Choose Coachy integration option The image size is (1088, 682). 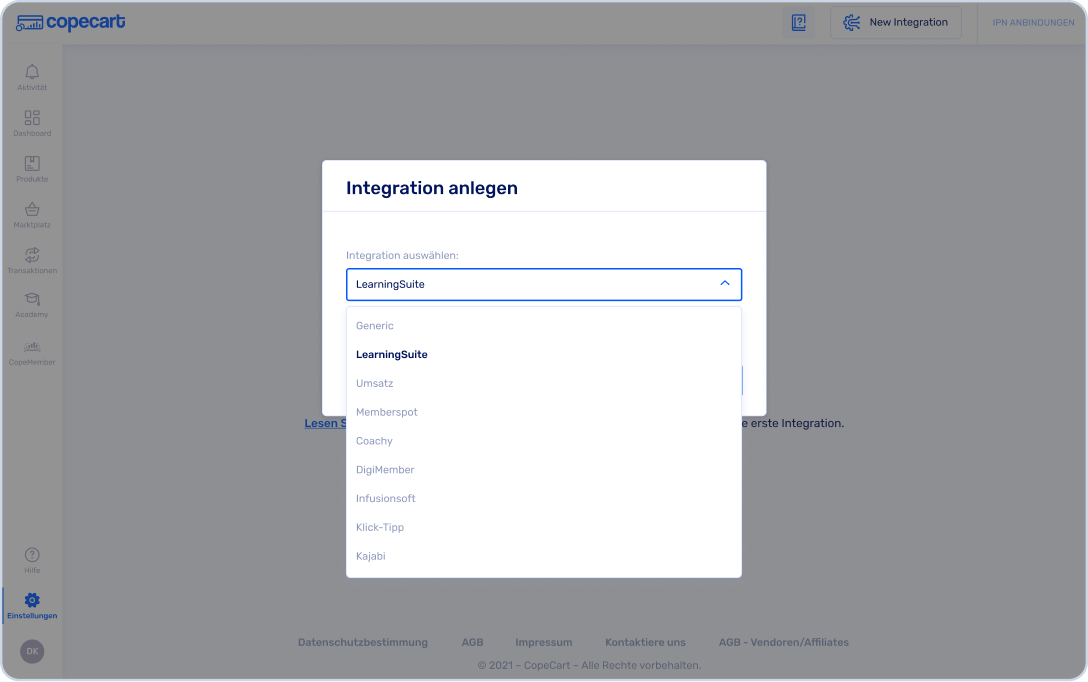544,441
